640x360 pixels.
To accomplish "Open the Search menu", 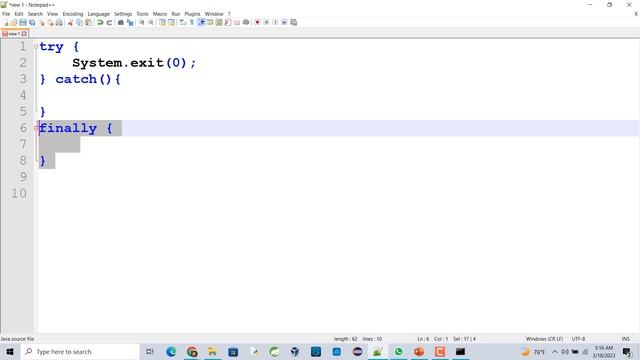I will (35, 14).
